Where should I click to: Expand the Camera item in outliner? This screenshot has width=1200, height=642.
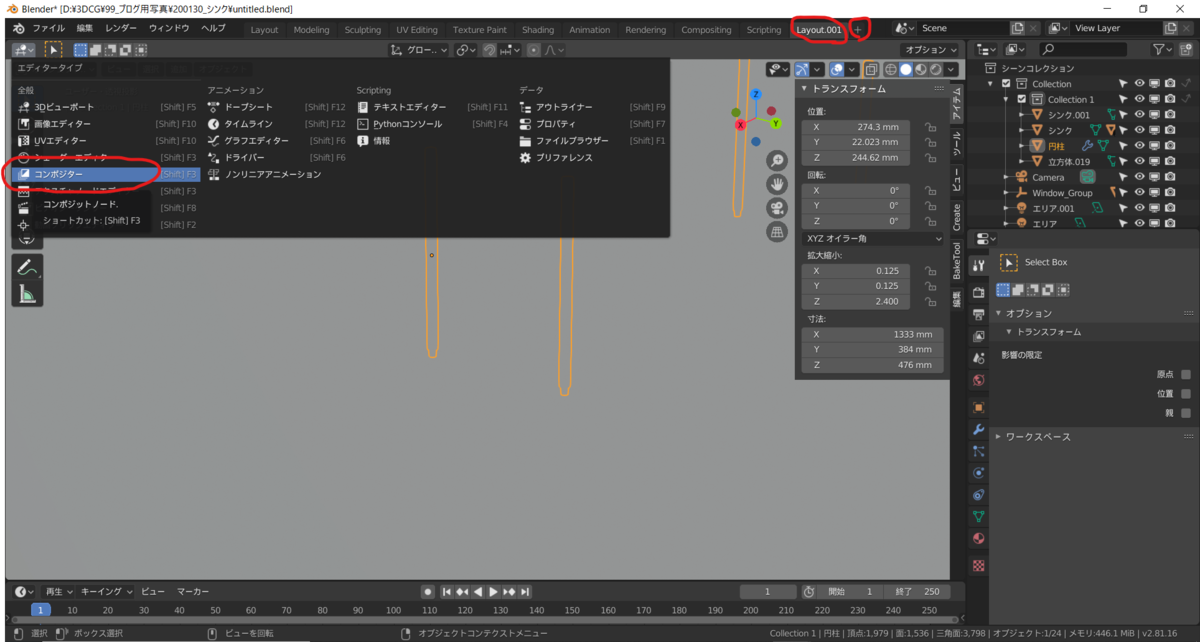click(1007, 177)
